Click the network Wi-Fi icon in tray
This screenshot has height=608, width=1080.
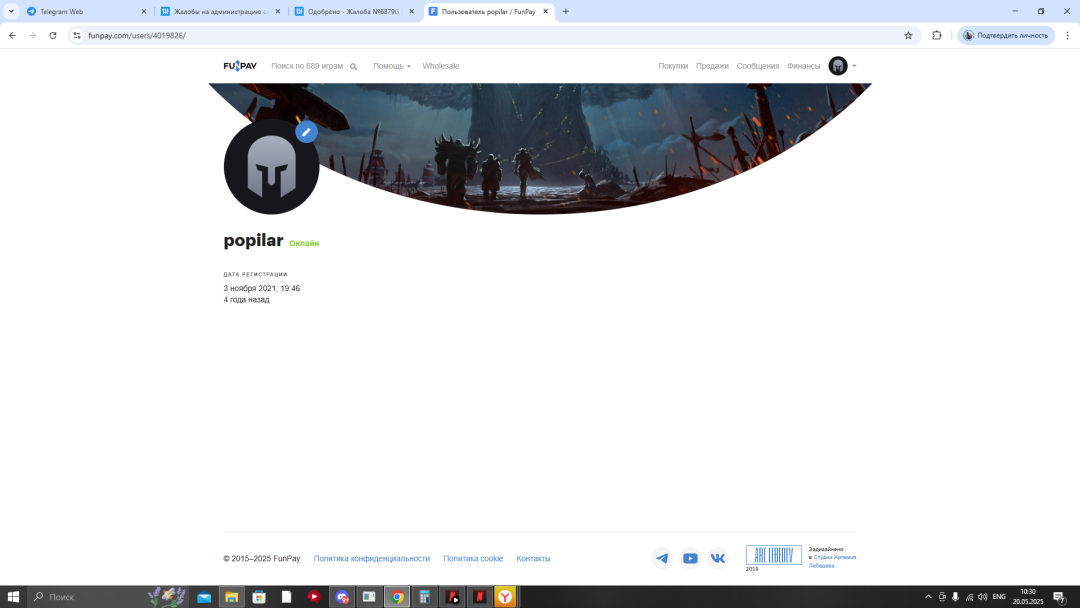pyautogui.click(x=969, y=597)
